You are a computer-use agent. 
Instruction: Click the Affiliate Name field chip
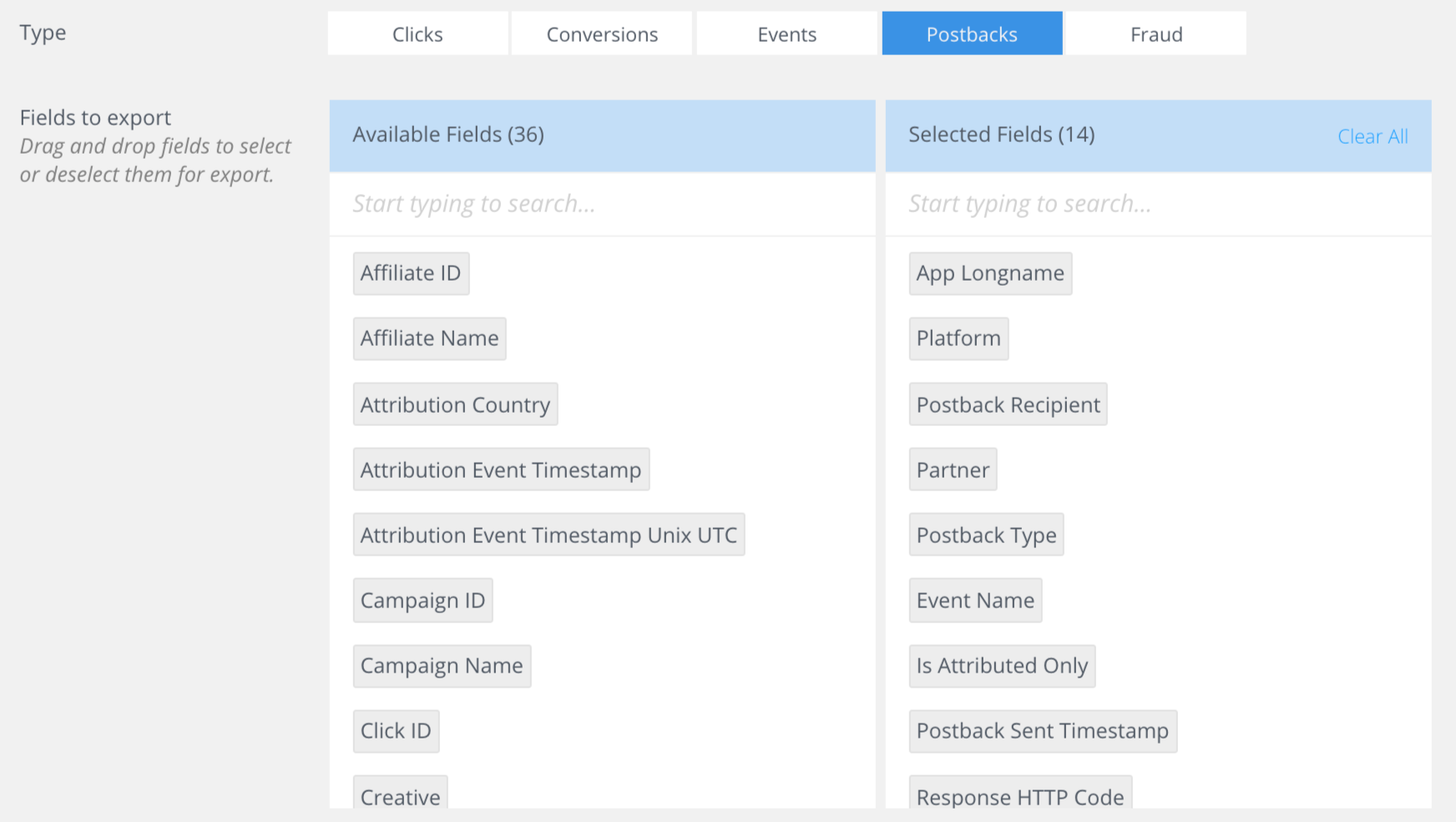coord(429,339)
